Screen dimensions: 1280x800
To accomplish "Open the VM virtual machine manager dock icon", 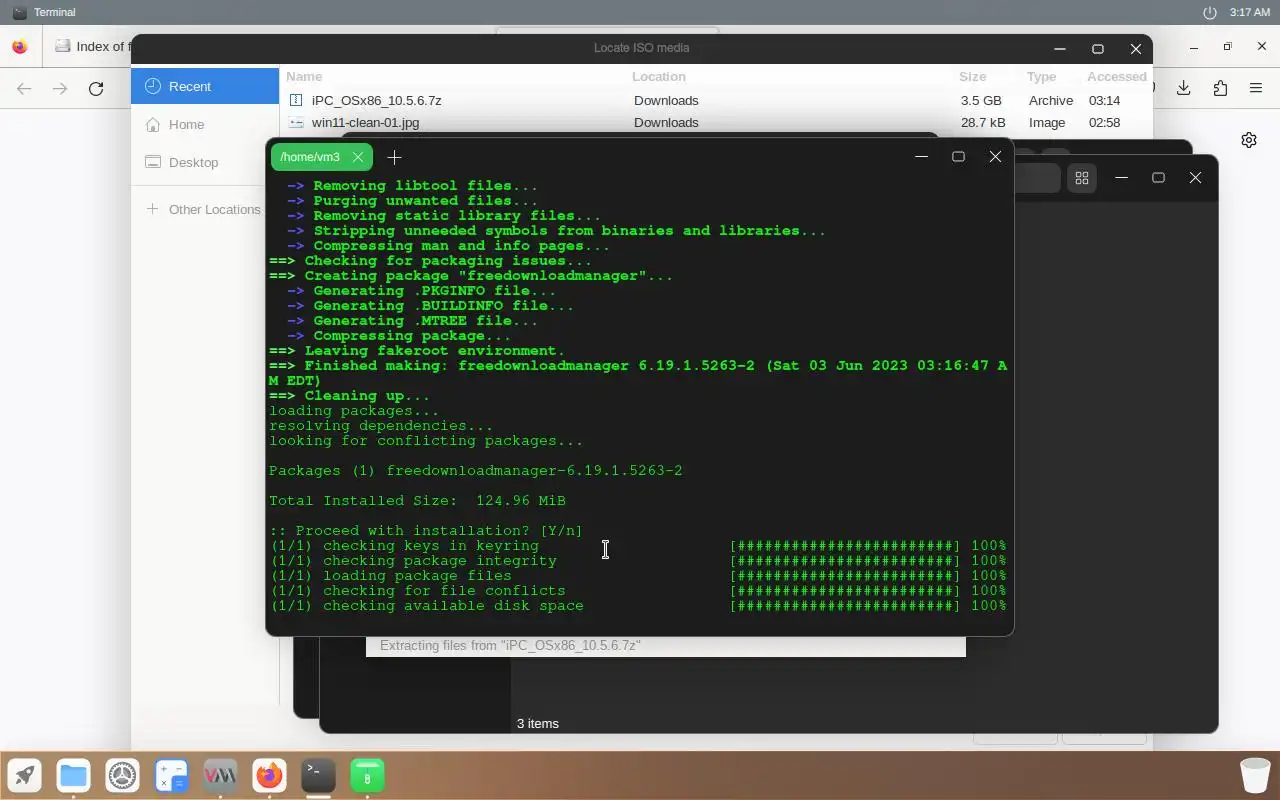I will (220, 775).
